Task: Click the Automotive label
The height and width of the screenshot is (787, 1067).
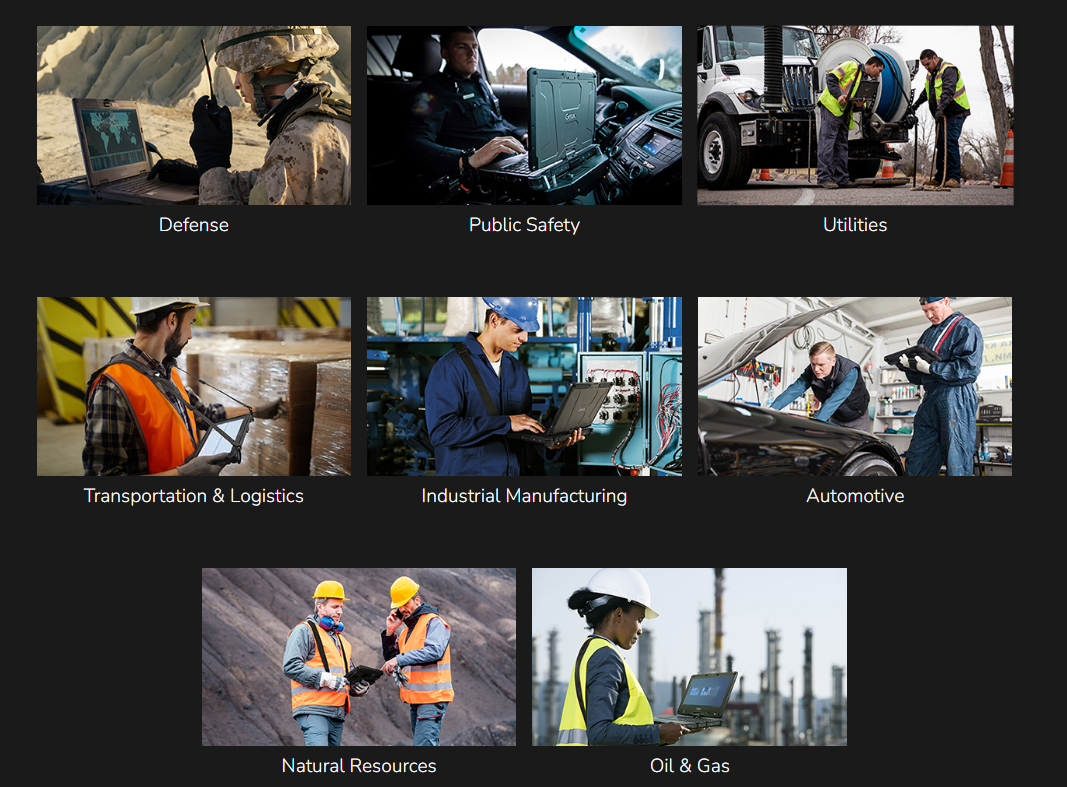Action: (x=855, y=496)
